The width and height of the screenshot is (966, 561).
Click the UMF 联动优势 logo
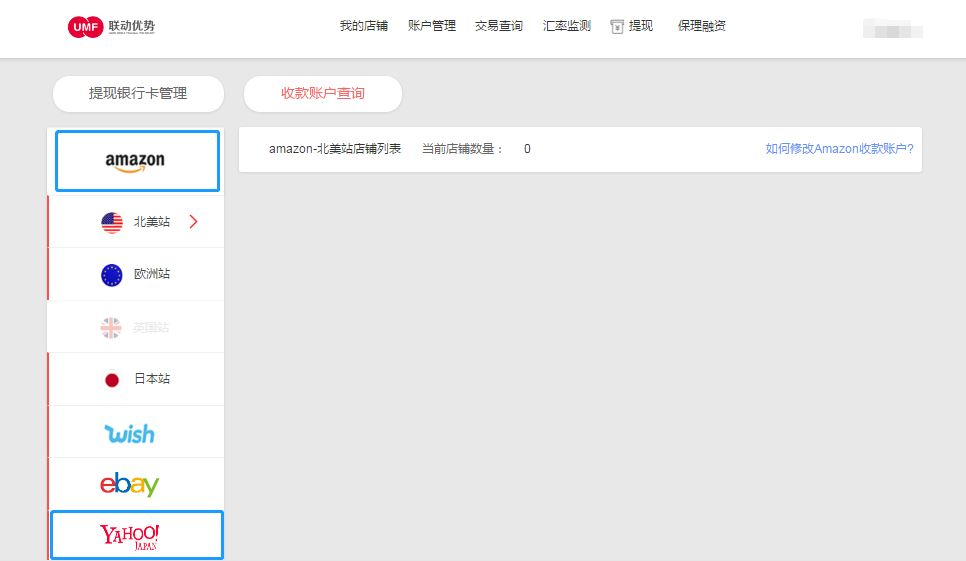(x=112, y=26)
